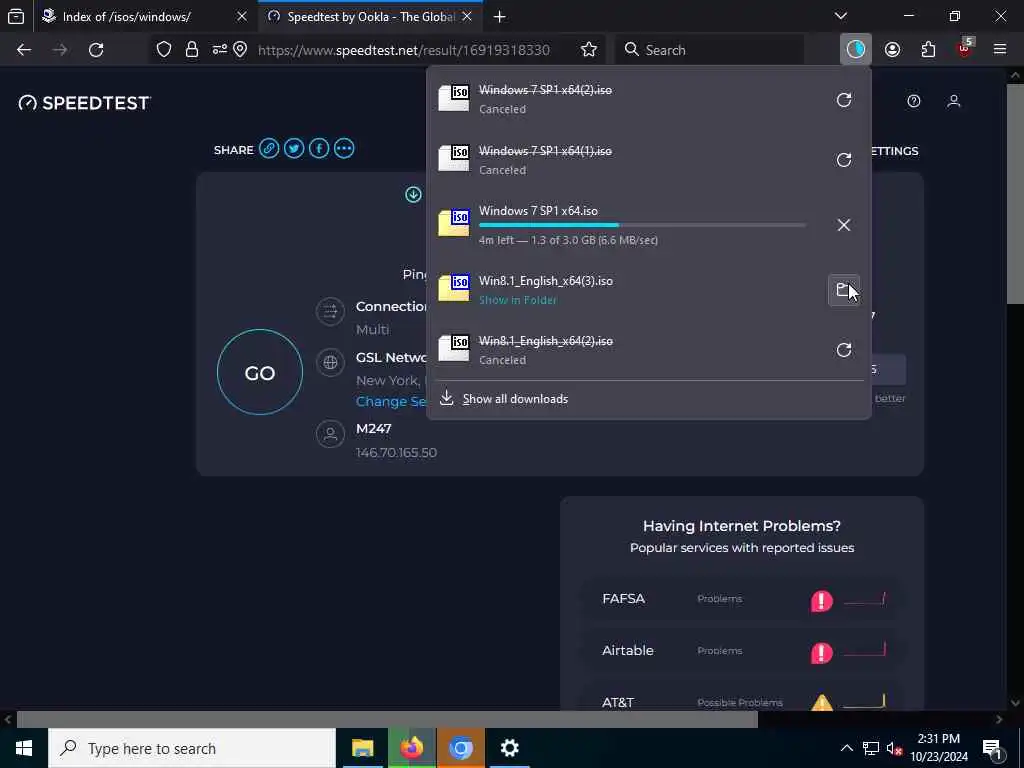Image resolution: width=1024 pixels, height=768 pixels.
Task: Click the Connections mode icon
Action: click(330, 312)
